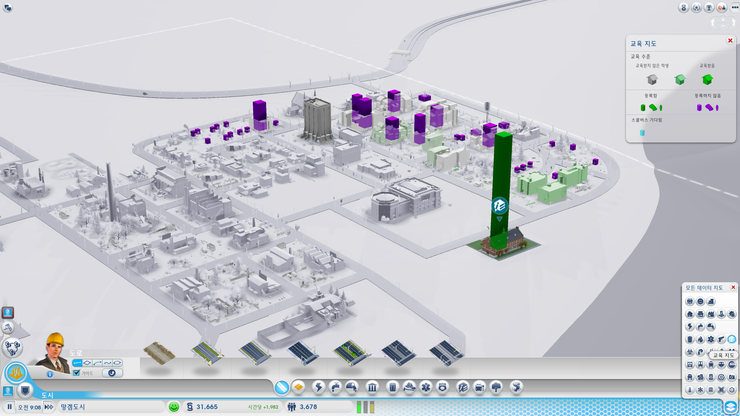The image size is (740, 416).
Task: Select rectangle road drawing mode
Action: [x=87, y=363]
